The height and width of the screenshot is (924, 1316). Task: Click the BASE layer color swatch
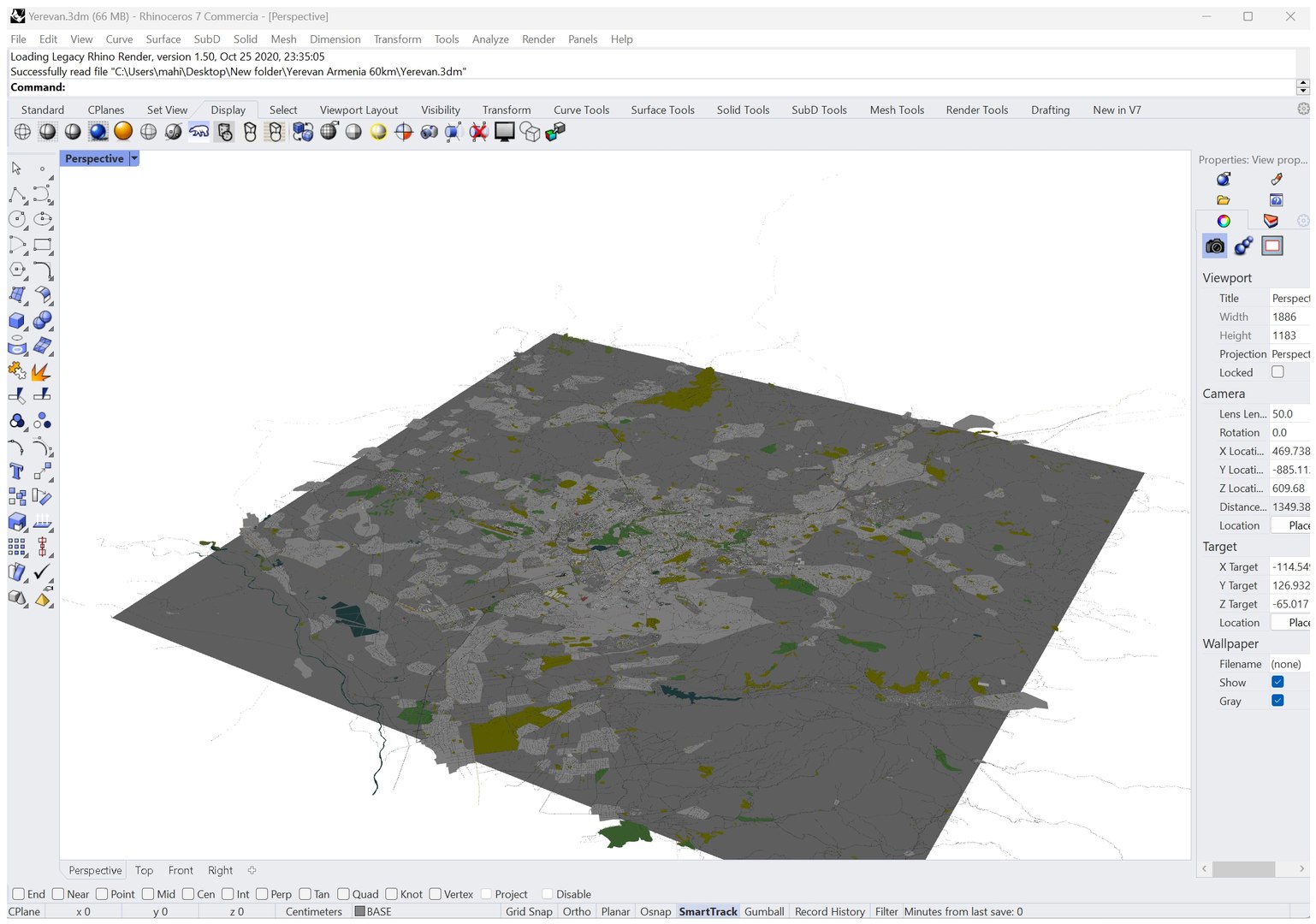point(360,911)
